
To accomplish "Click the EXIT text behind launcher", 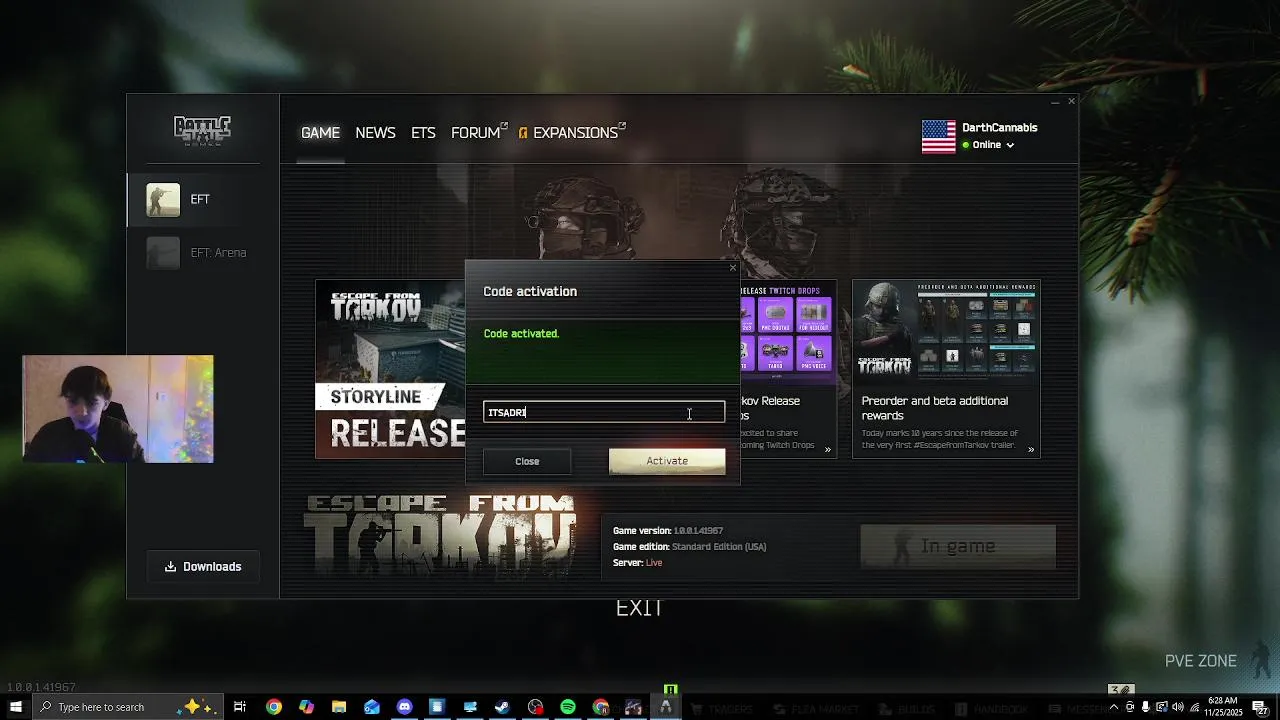I will point(639,608).
